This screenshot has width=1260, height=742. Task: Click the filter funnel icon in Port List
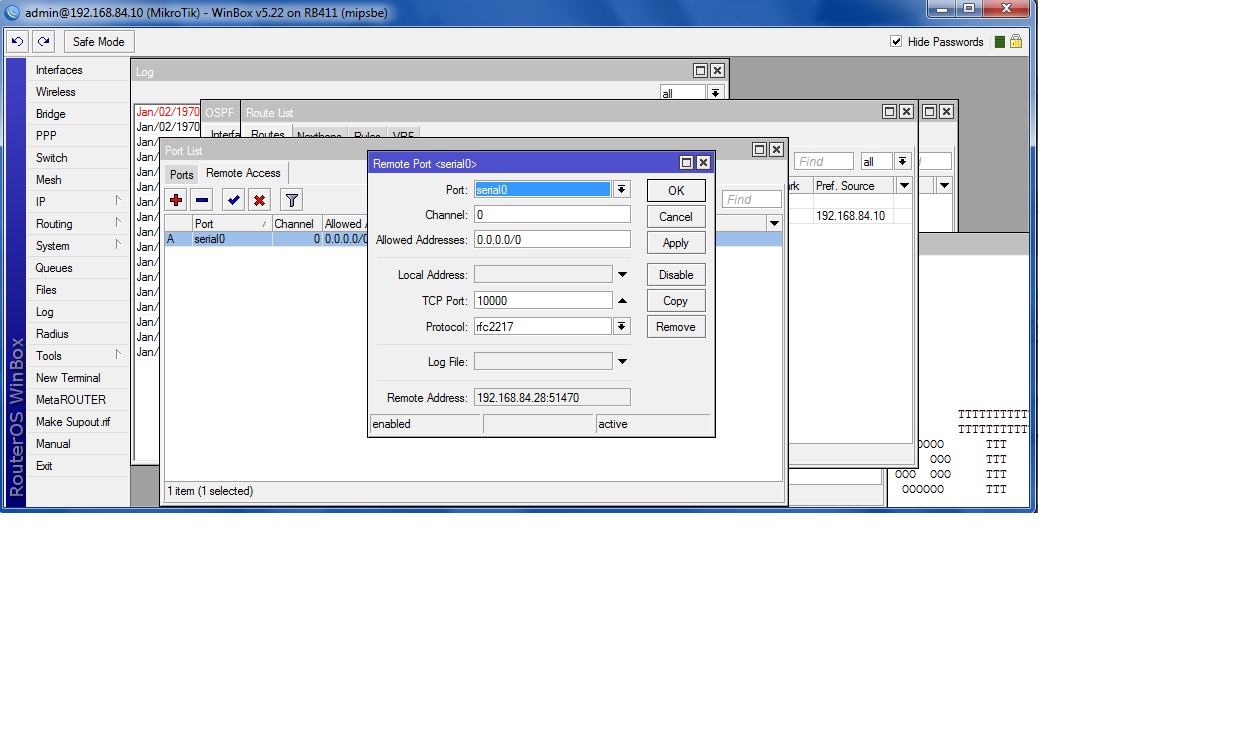pyautogui.click(x=291, y=200)
